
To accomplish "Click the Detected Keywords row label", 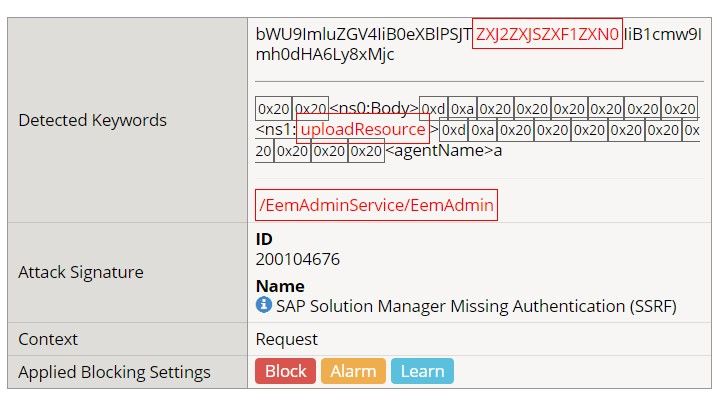I will click(92, 120).
